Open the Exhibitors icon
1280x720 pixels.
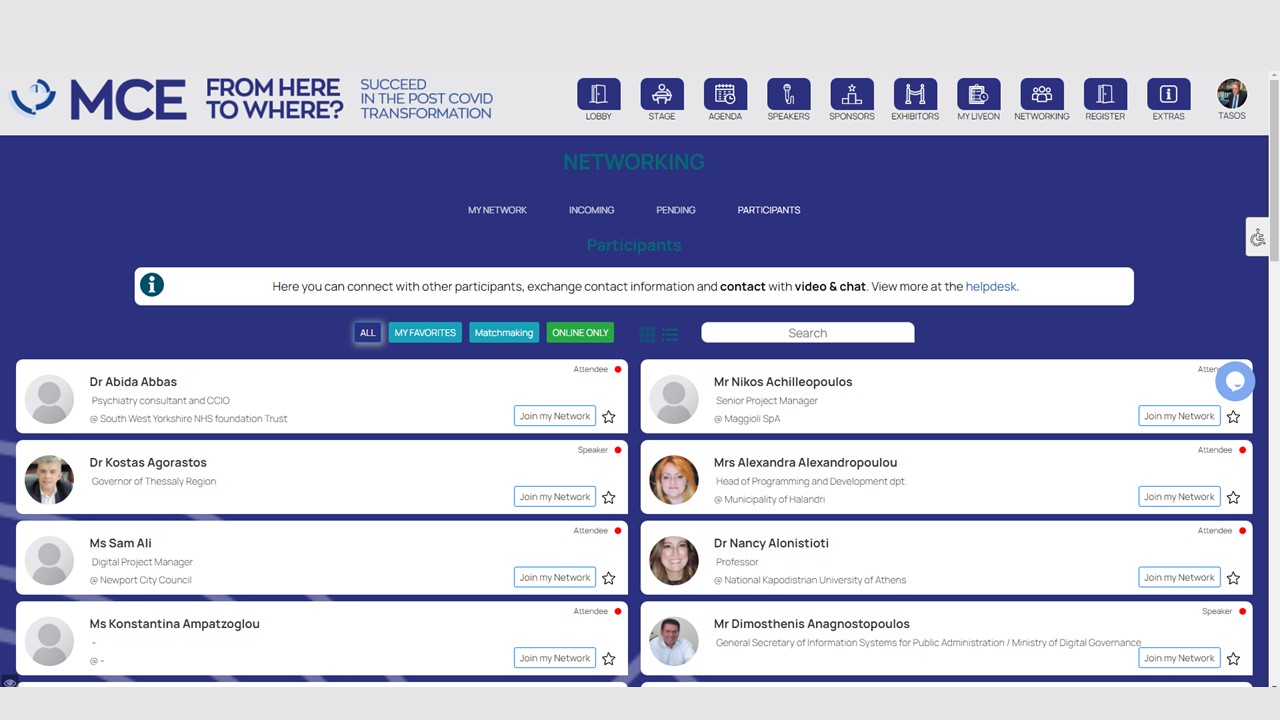click(x=915, y=95)
